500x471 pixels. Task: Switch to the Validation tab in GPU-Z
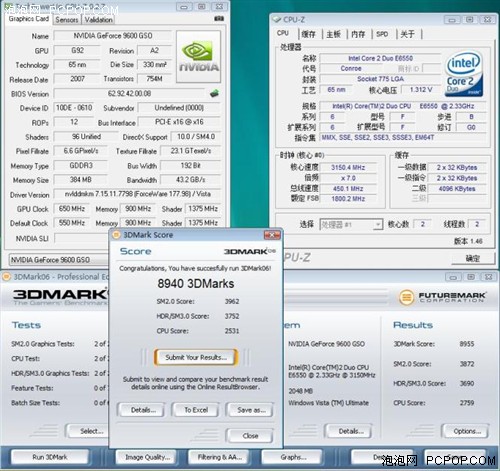[x=98, y=20]
